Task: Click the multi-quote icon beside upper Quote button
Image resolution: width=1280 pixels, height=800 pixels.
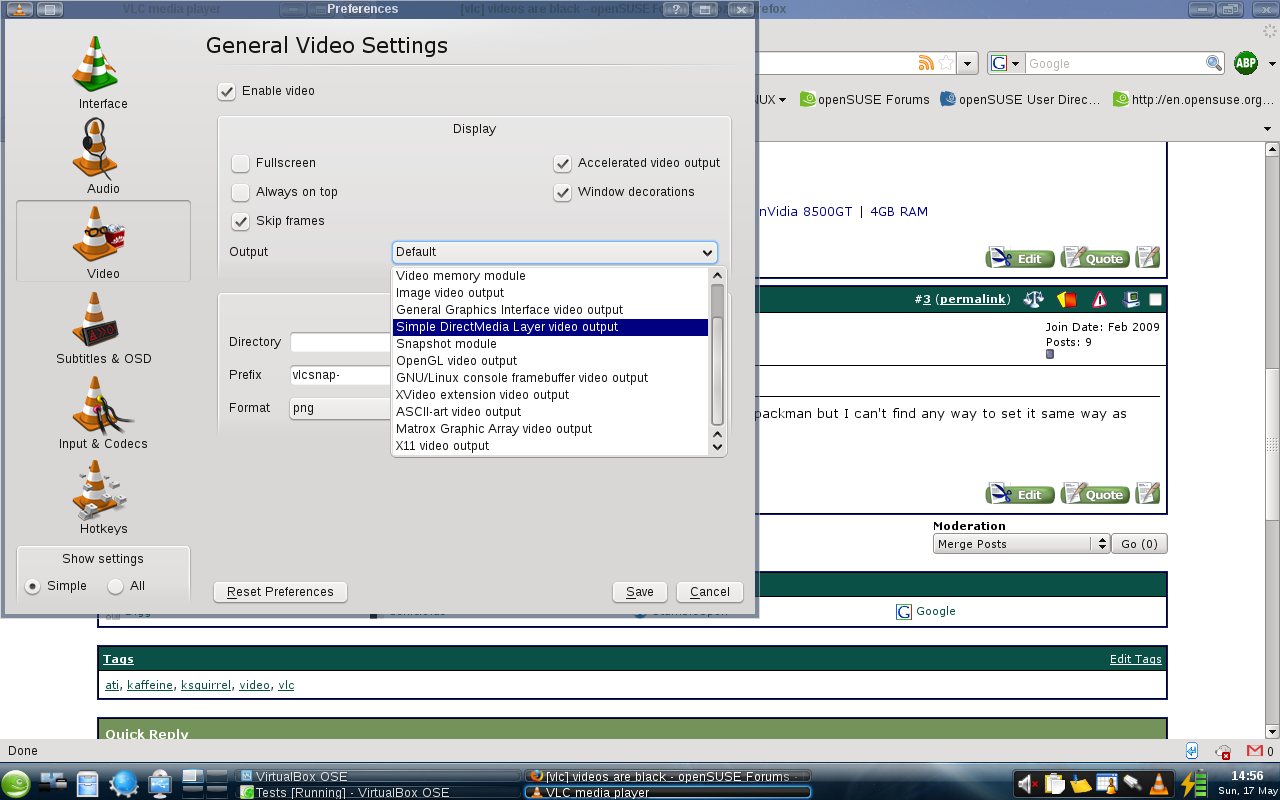Action: tap(1148, 258)
